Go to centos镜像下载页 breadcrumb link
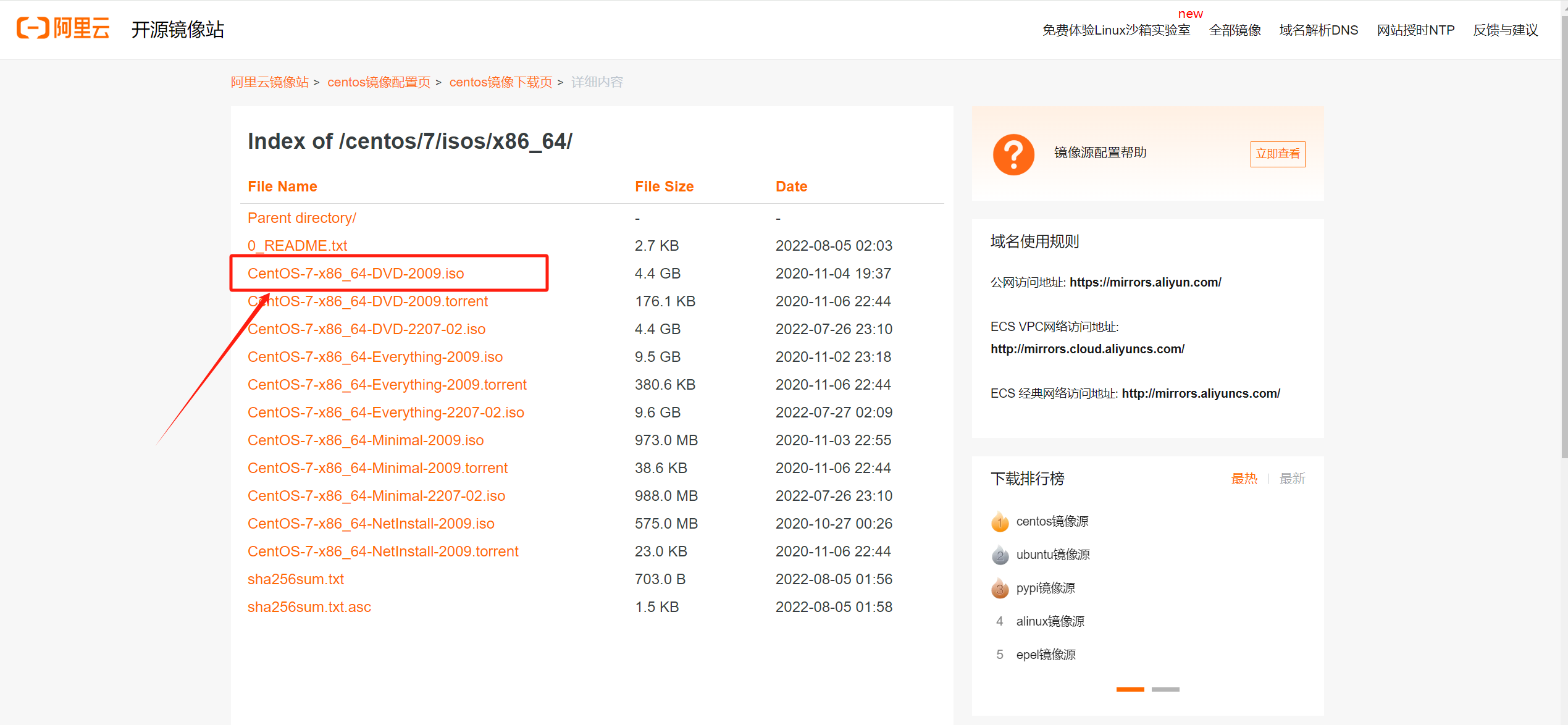 pos(501,82)
